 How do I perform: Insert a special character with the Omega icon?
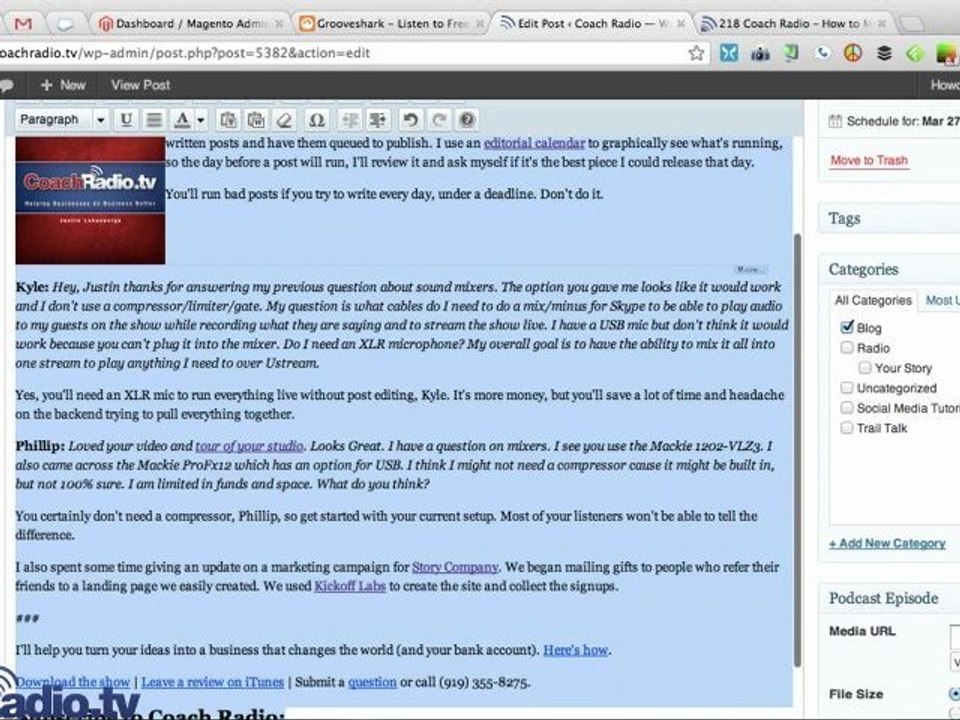tap(317, 119)
